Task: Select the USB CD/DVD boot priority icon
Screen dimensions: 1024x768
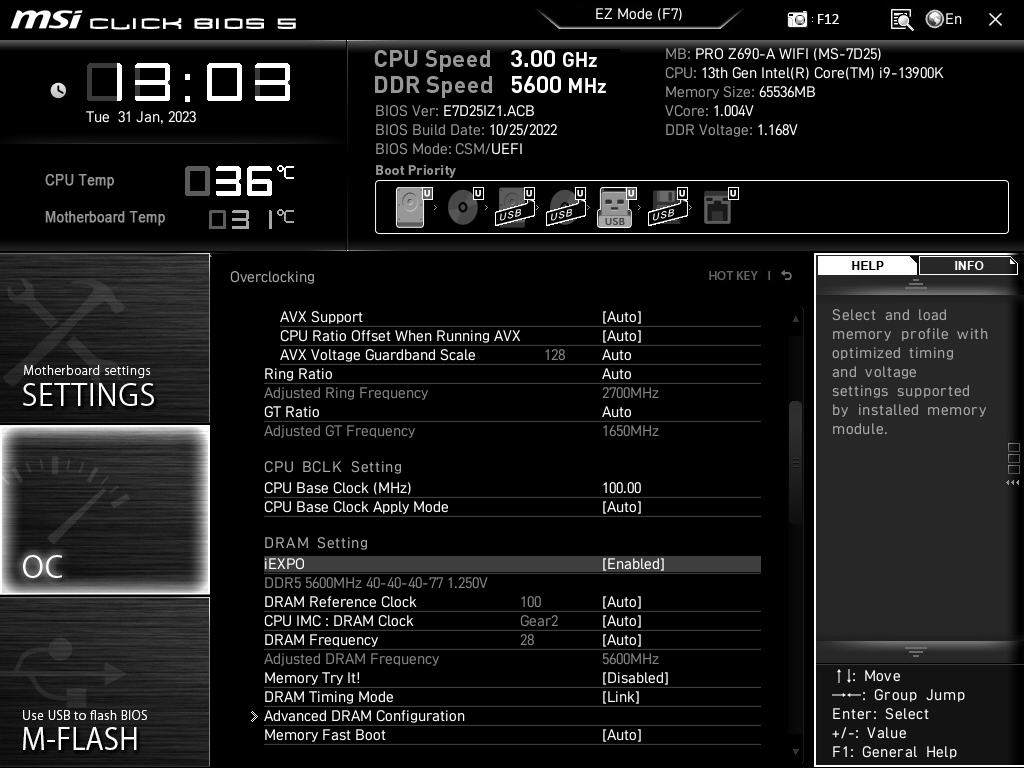Action: (x=566, y=207)
